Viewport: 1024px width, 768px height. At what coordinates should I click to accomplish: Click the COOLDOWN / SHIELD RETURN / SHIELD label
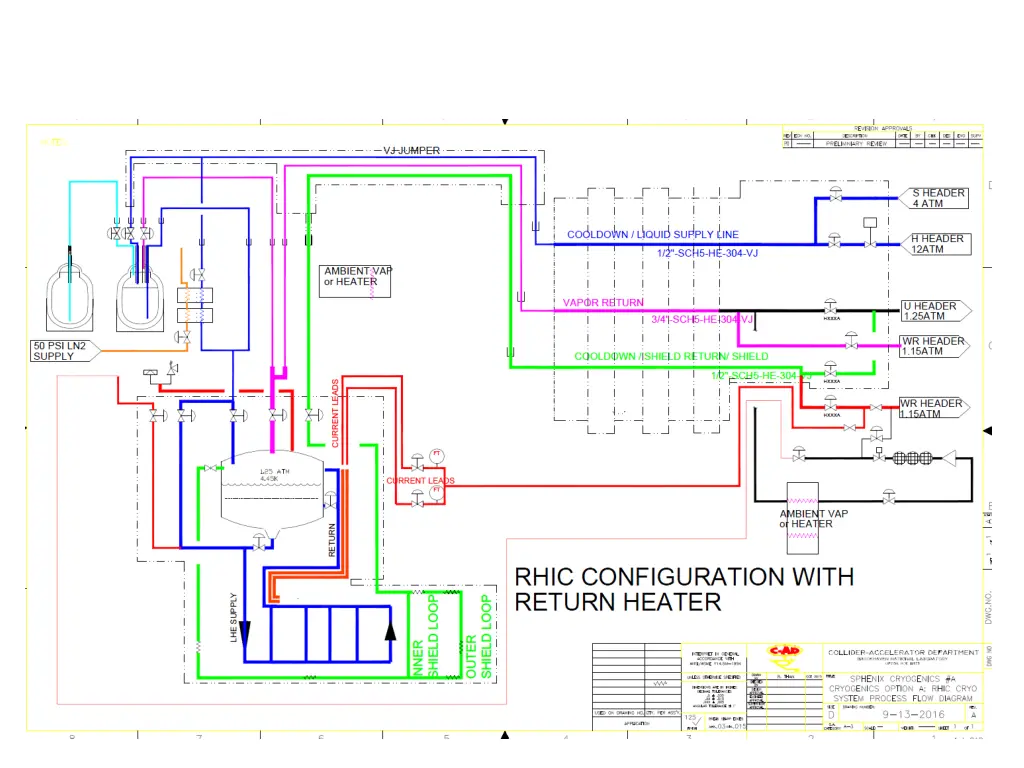(671, 356)
